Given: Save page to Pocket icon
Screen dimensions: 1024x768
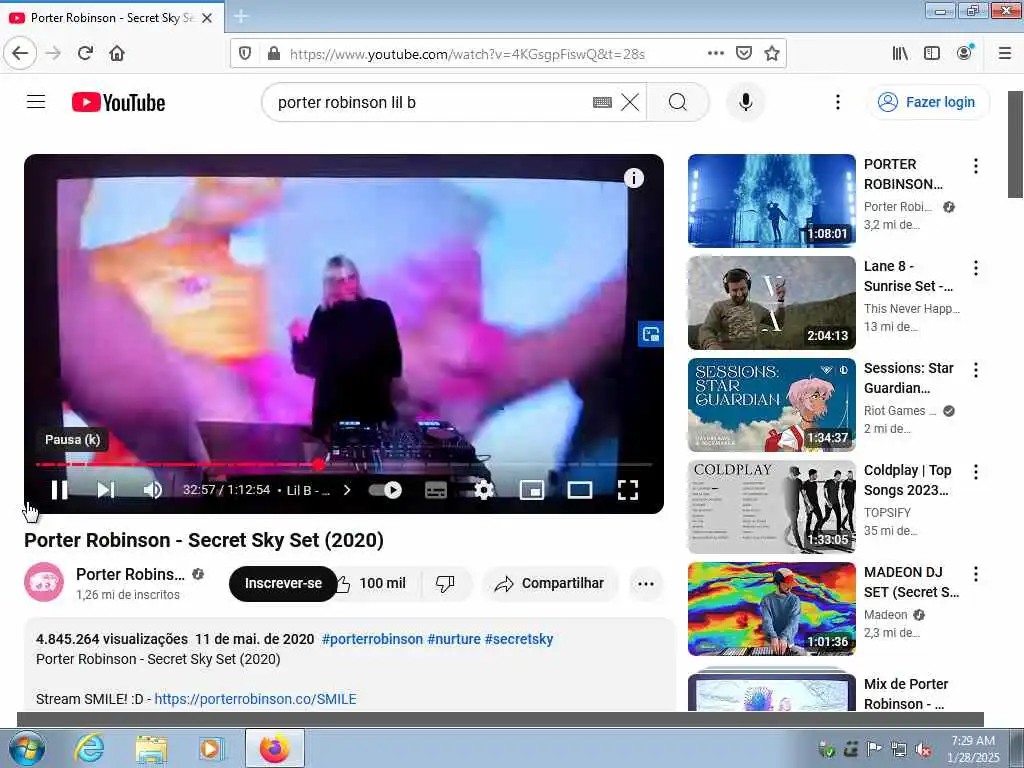Looking at the screenshot, I should click(x=743, y=53).
